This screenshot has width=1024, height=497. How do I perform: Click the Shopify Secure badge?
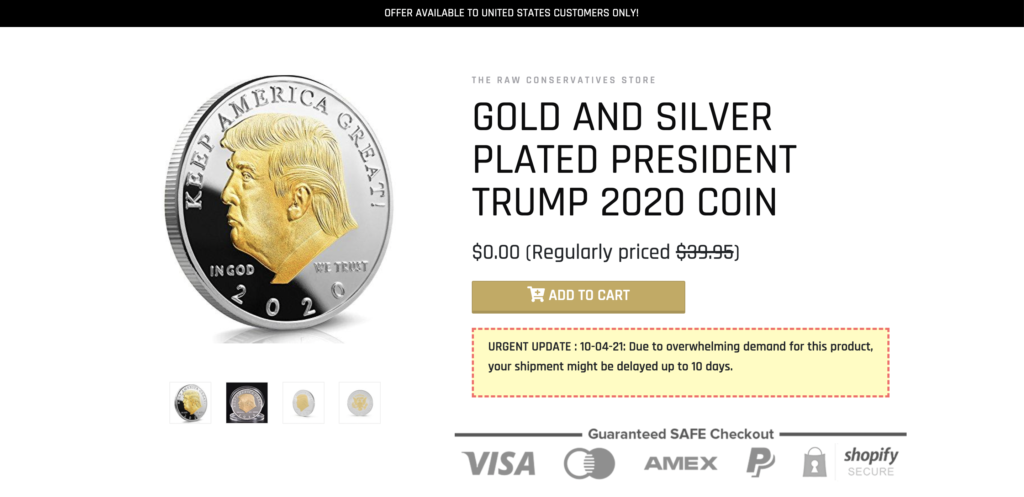(x=870, y=461)
